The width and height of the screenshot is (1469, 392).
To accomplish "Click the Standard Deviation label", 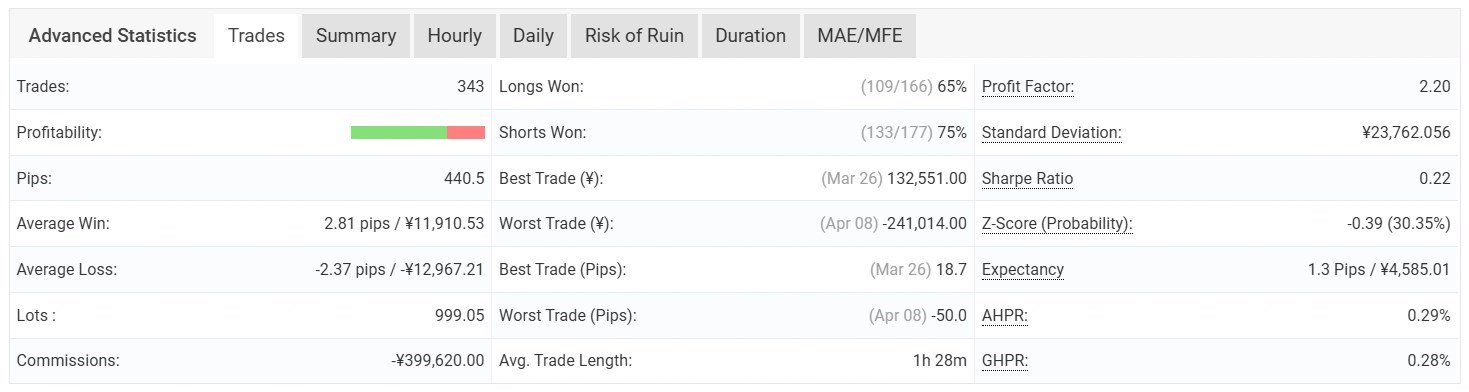I will coord(1052,133).
